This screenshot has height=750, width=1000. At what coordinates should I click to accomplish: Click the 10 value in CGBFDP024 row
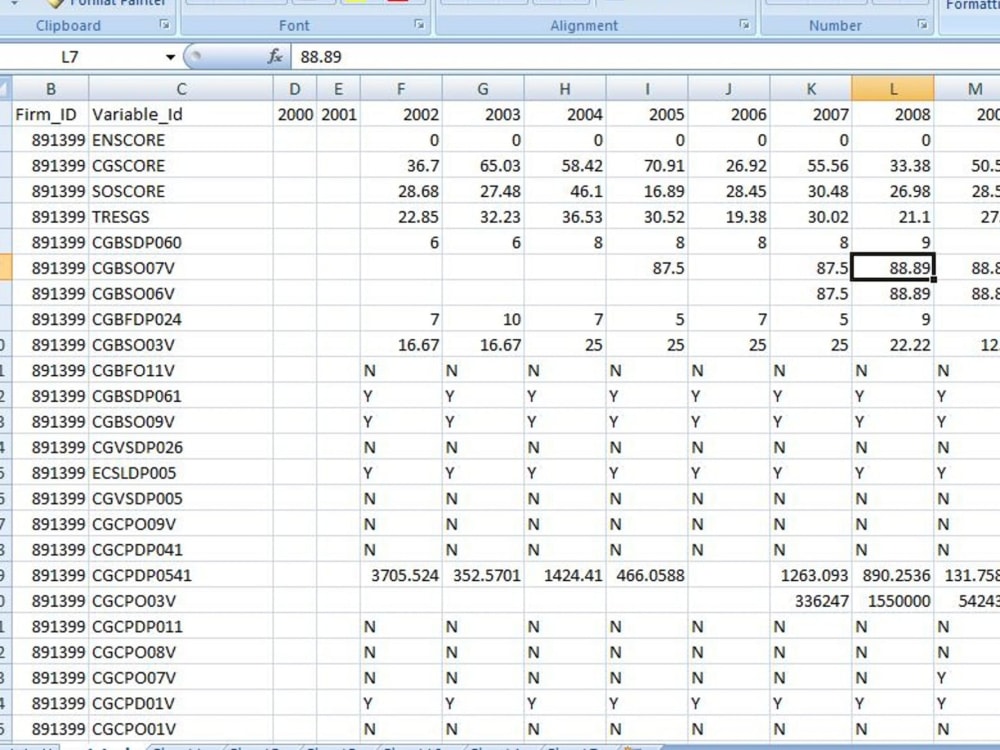483,319
